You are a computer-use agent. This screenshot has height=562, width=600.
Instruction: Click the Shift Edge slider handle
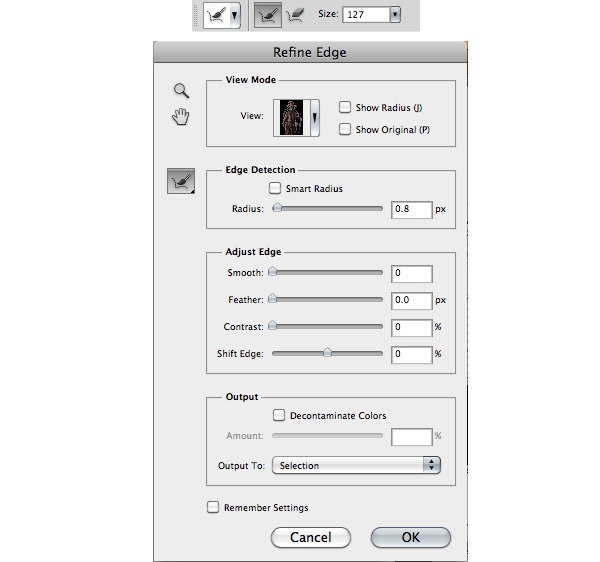point(327,352)
